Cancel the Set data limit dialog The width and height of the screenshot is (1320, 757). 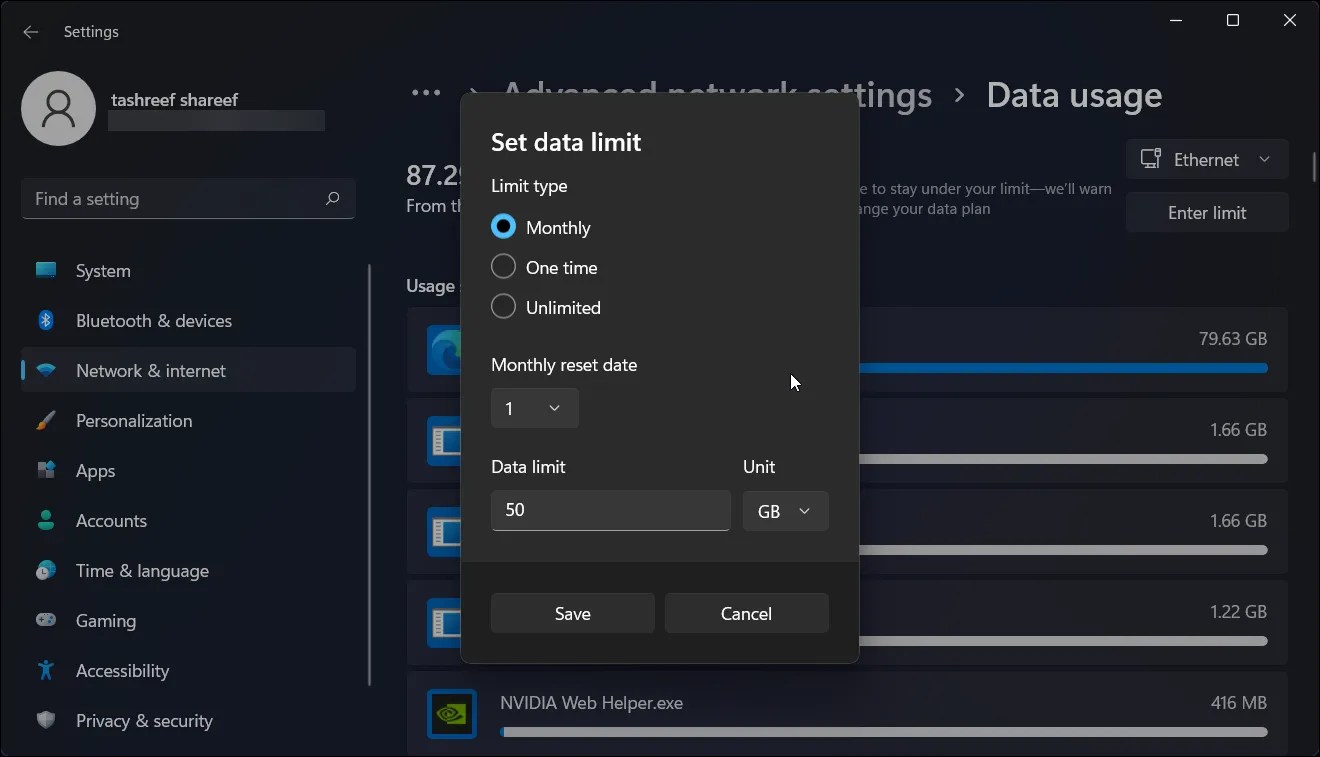(x=746, y=613)
